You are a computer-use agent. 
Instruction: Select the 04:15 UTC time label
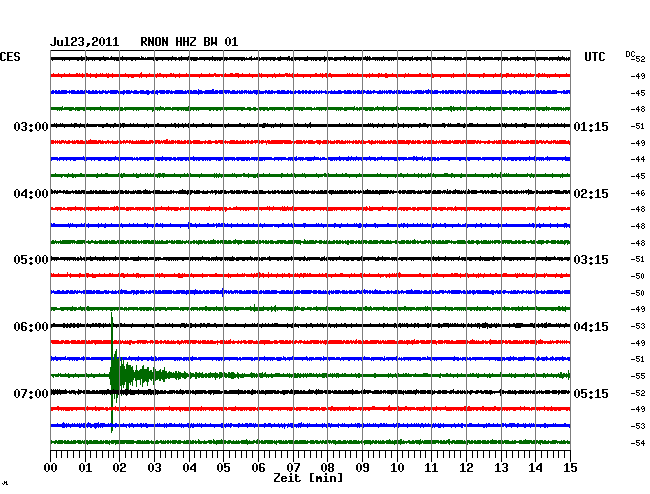(591, 327)
